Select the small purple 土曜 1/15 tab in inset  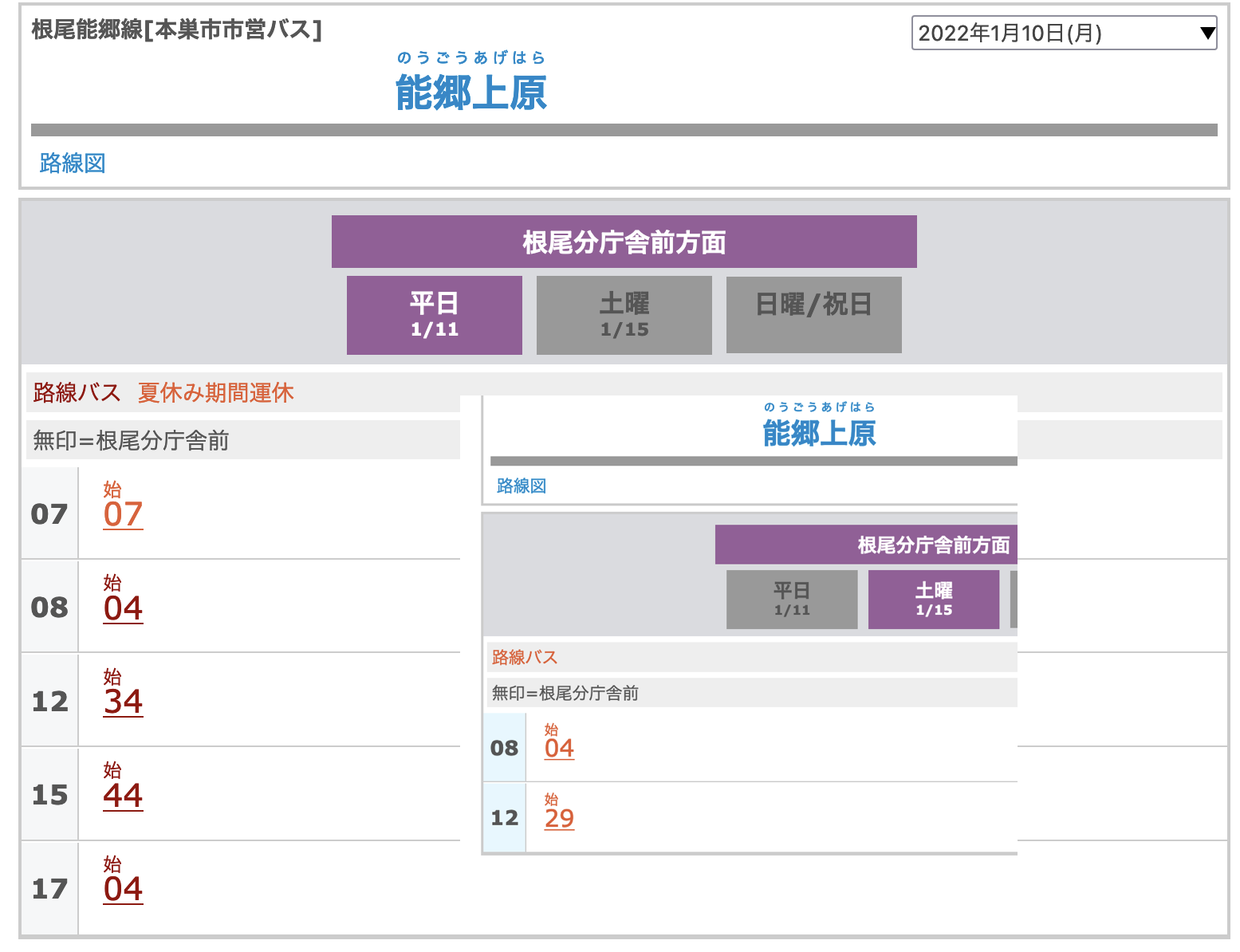click(933, 600)
